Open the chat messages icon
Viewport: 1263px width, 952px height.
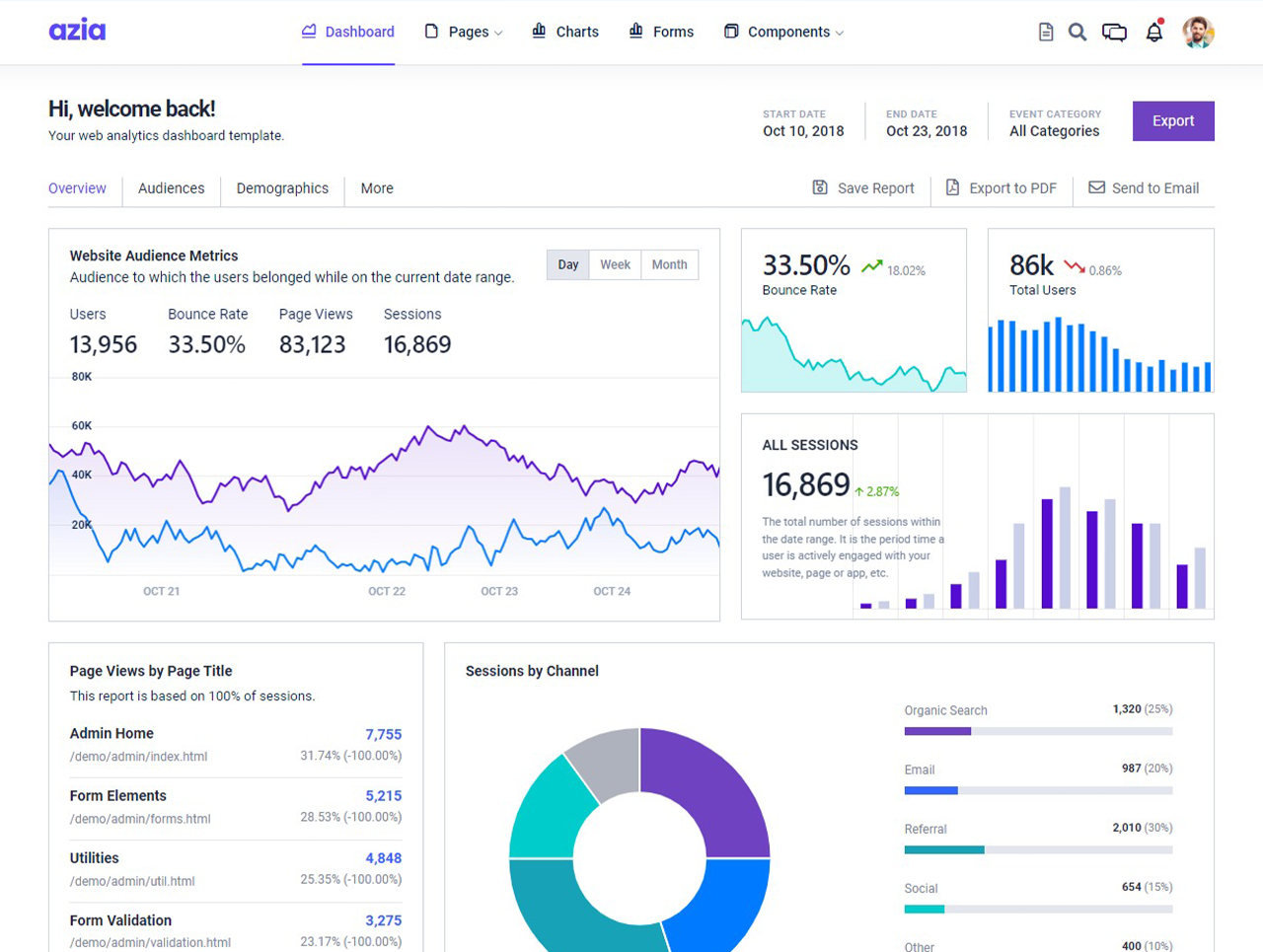point(1114,33)
